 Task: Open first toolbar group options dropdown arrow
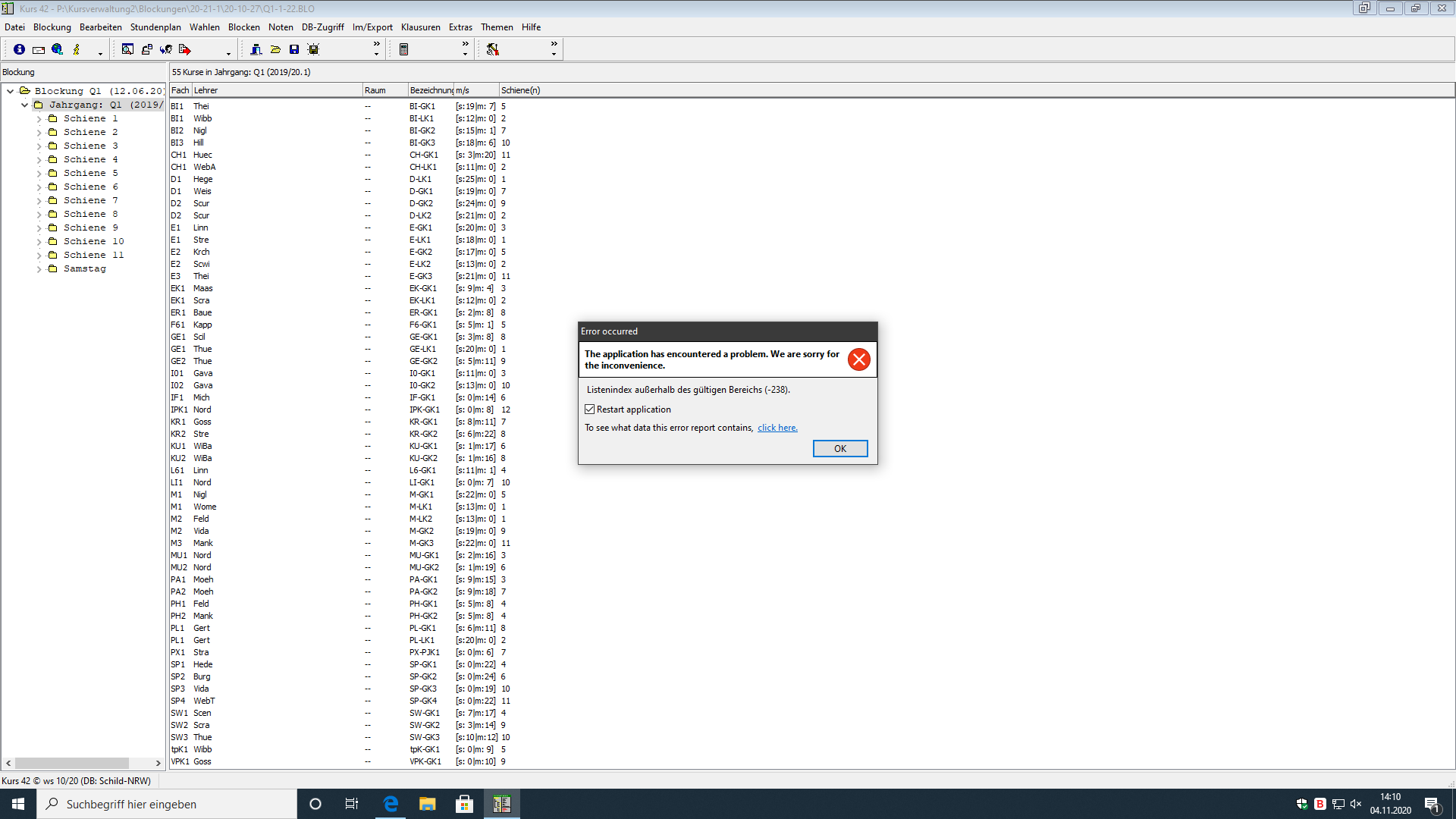[100, 54]
